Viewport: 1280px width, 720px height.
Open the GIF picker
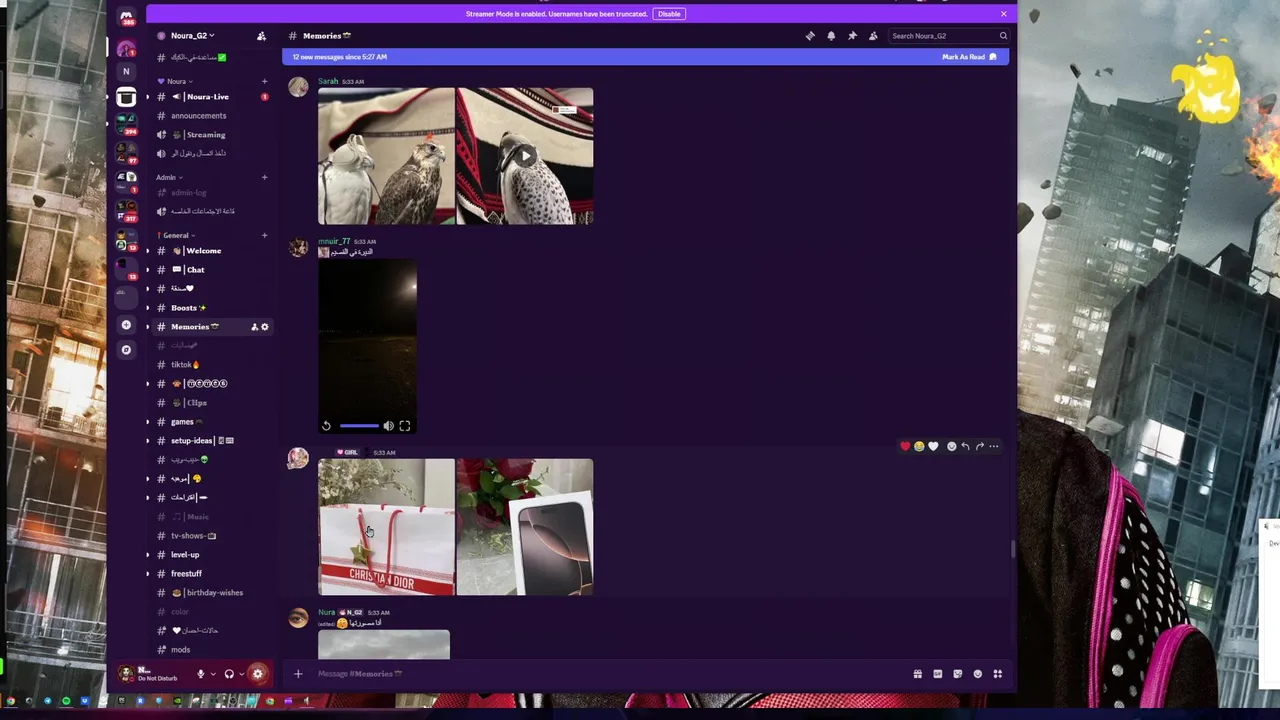tap(937, 674)
